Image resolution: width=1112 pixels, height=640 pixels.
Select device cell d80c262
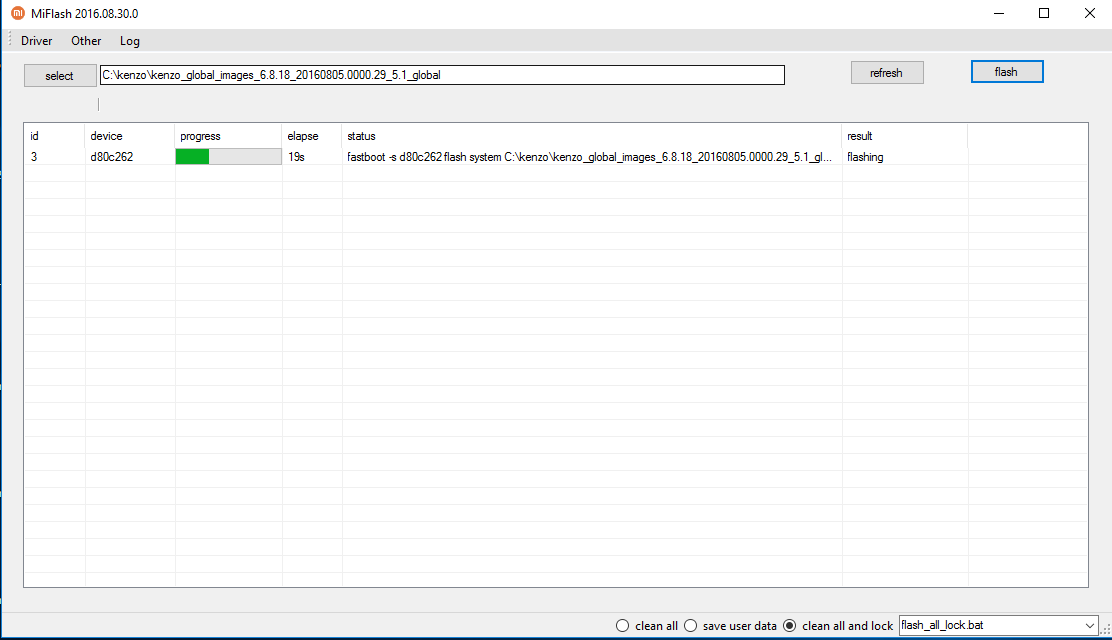click(111, 157)
